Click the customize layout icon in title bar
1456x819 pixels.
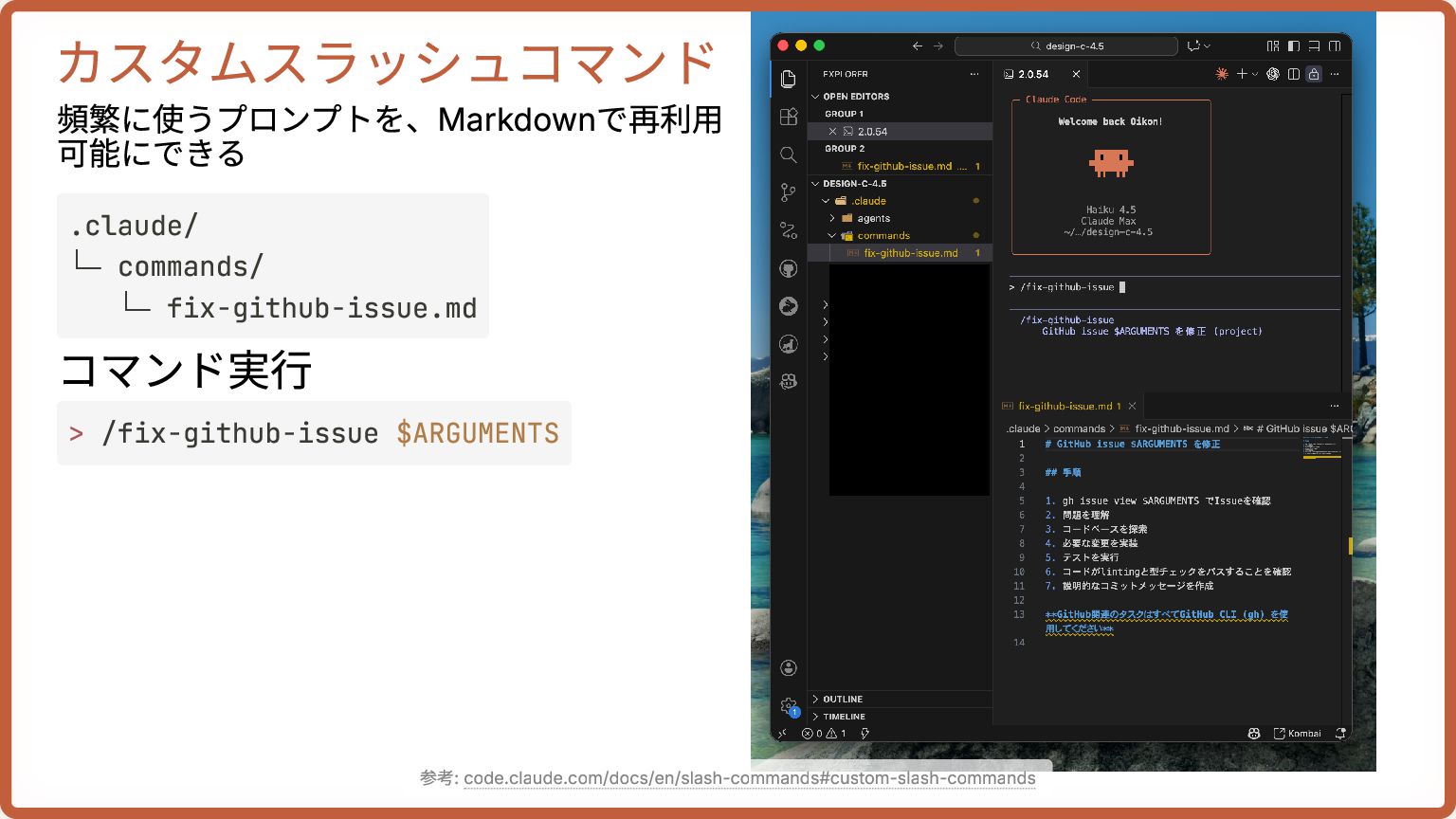pyautogui.click(x=1273, y=45)
